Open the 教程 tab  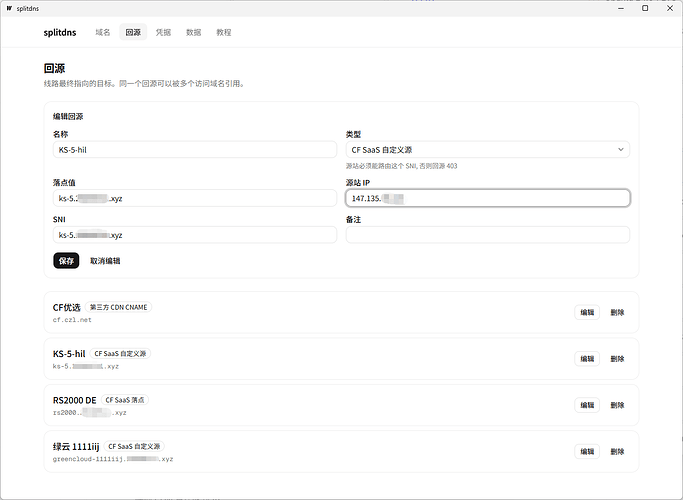pos(224,32)
